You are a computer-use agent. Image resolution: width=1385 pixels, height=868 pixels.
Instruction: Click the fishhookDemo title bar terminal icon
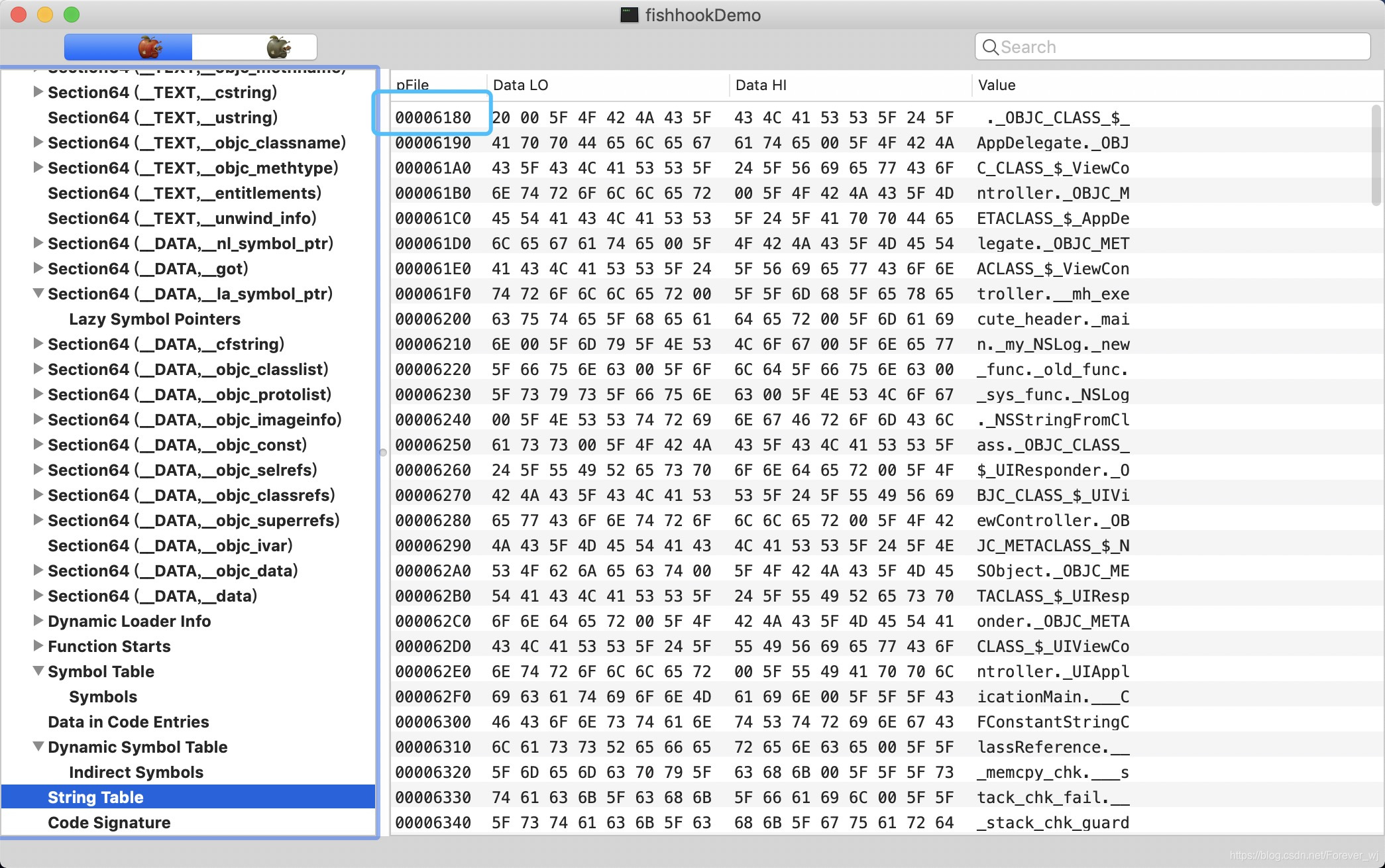click(x=629, y=15)
